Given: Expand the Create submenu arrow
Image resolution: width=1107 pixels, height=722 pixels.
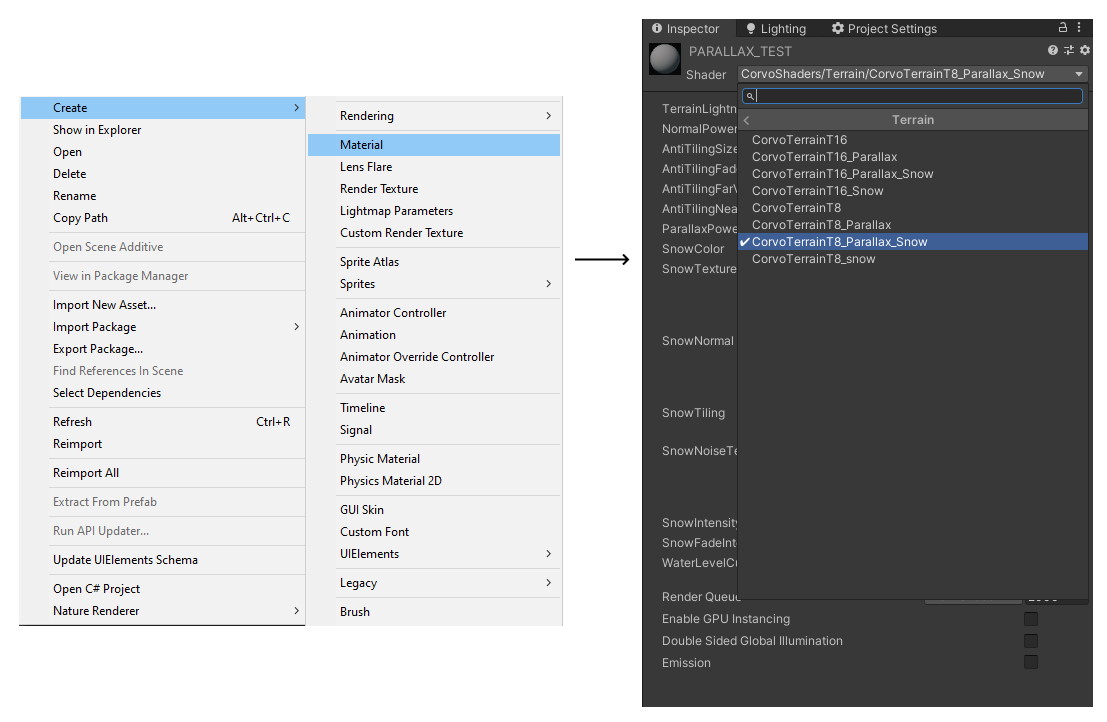Looking at the screenshot, I should tap(297, 108).
